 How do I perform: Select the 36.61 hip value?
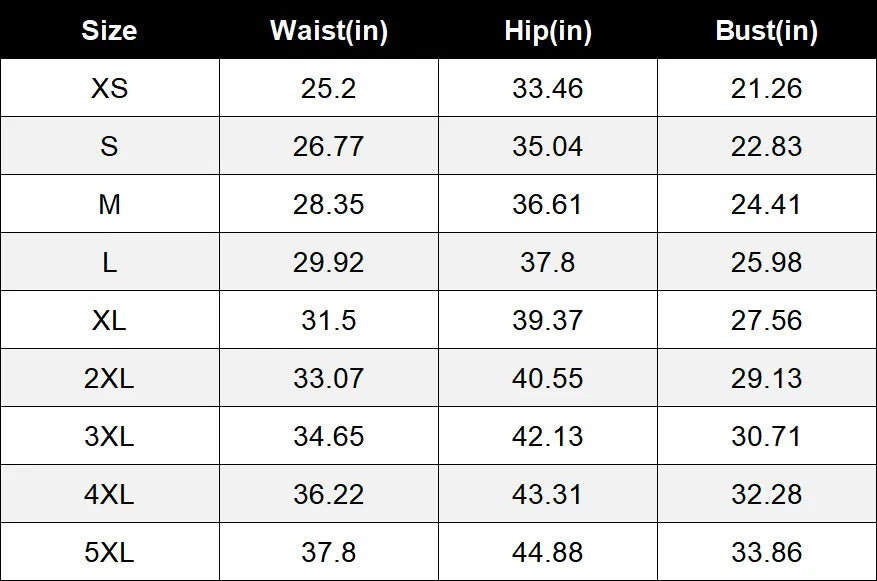[x=548, y=204]
